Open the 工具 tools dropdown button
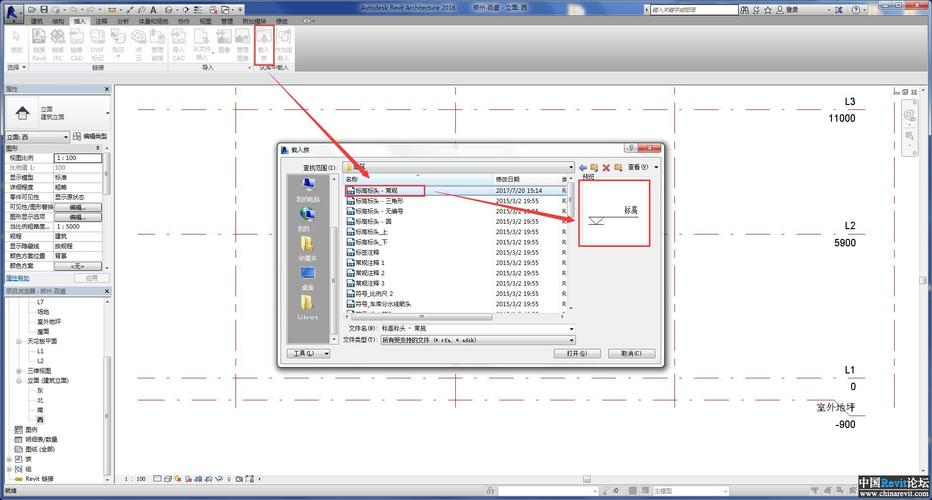 [309, 353]
